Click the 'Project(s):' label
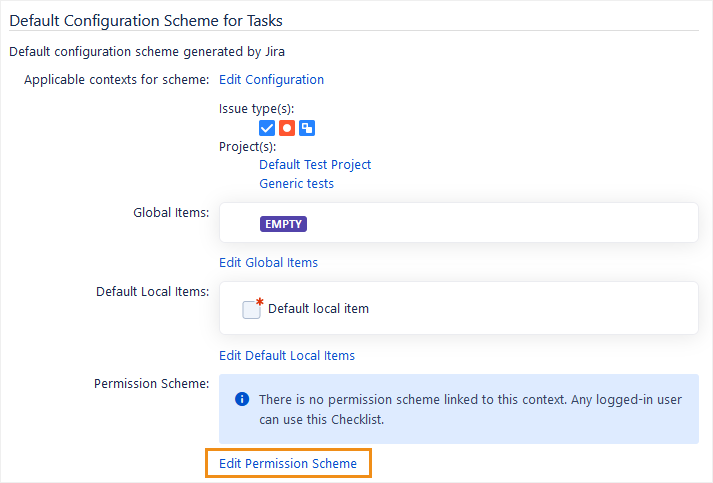 pyautogui.click(x=247, y=147)
